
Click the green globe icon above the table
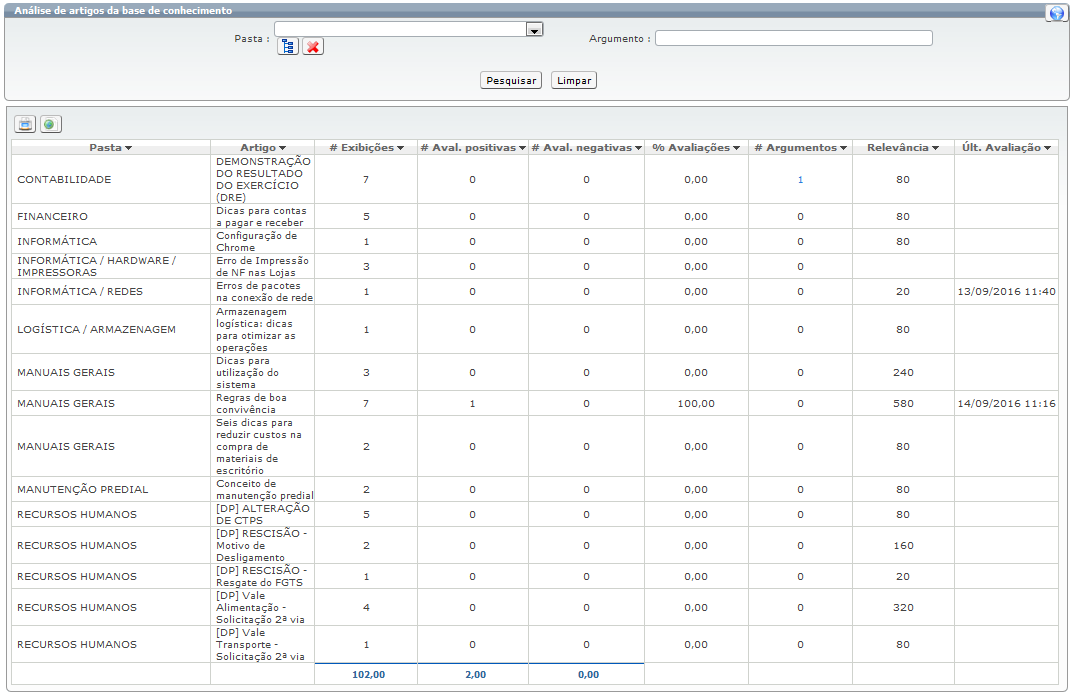pyautogui.click(x=50, y=124)
